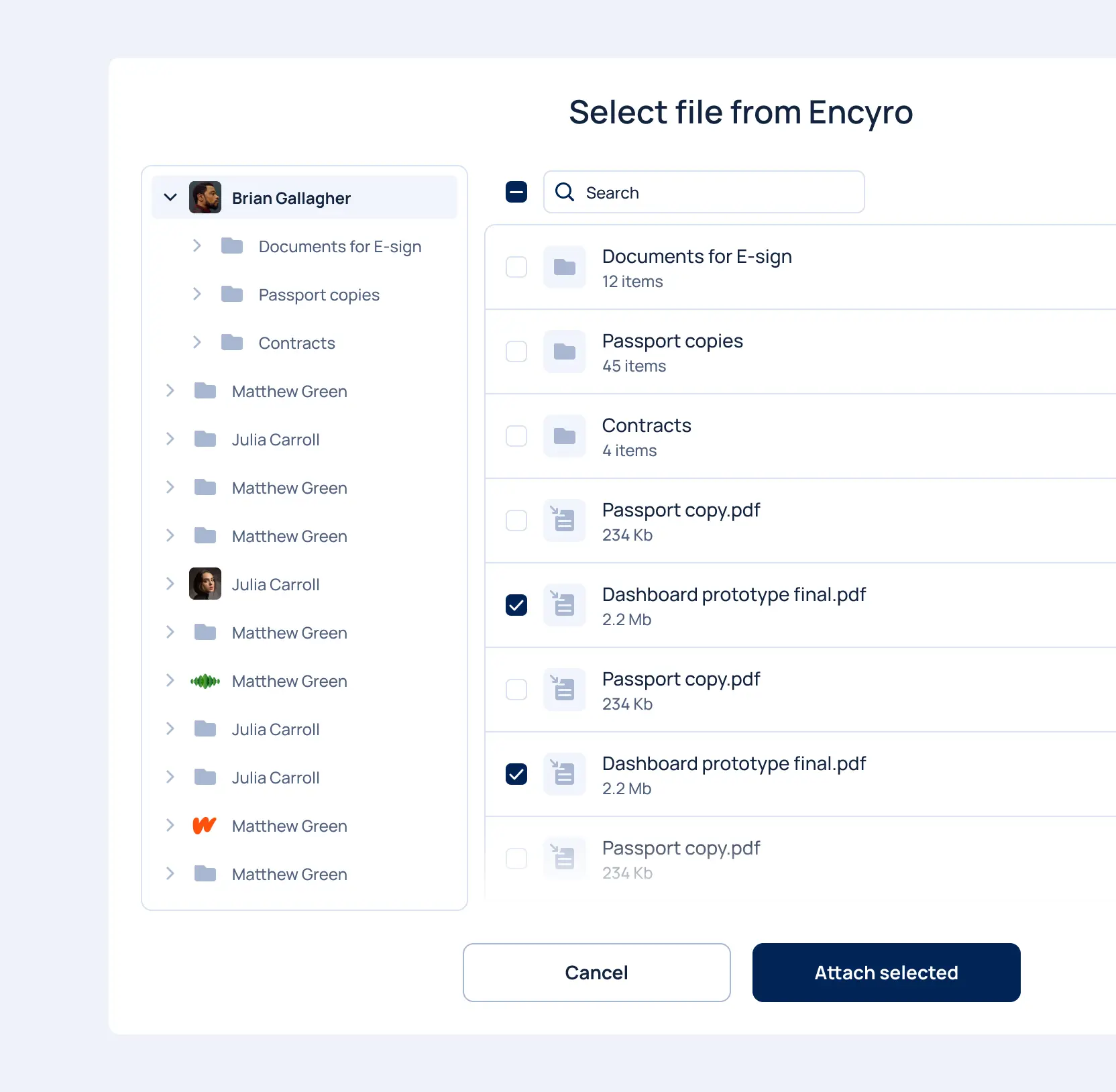Click the folder icon of Passport copies, 45 items
1116x1092 pixels.
[565, 351]
